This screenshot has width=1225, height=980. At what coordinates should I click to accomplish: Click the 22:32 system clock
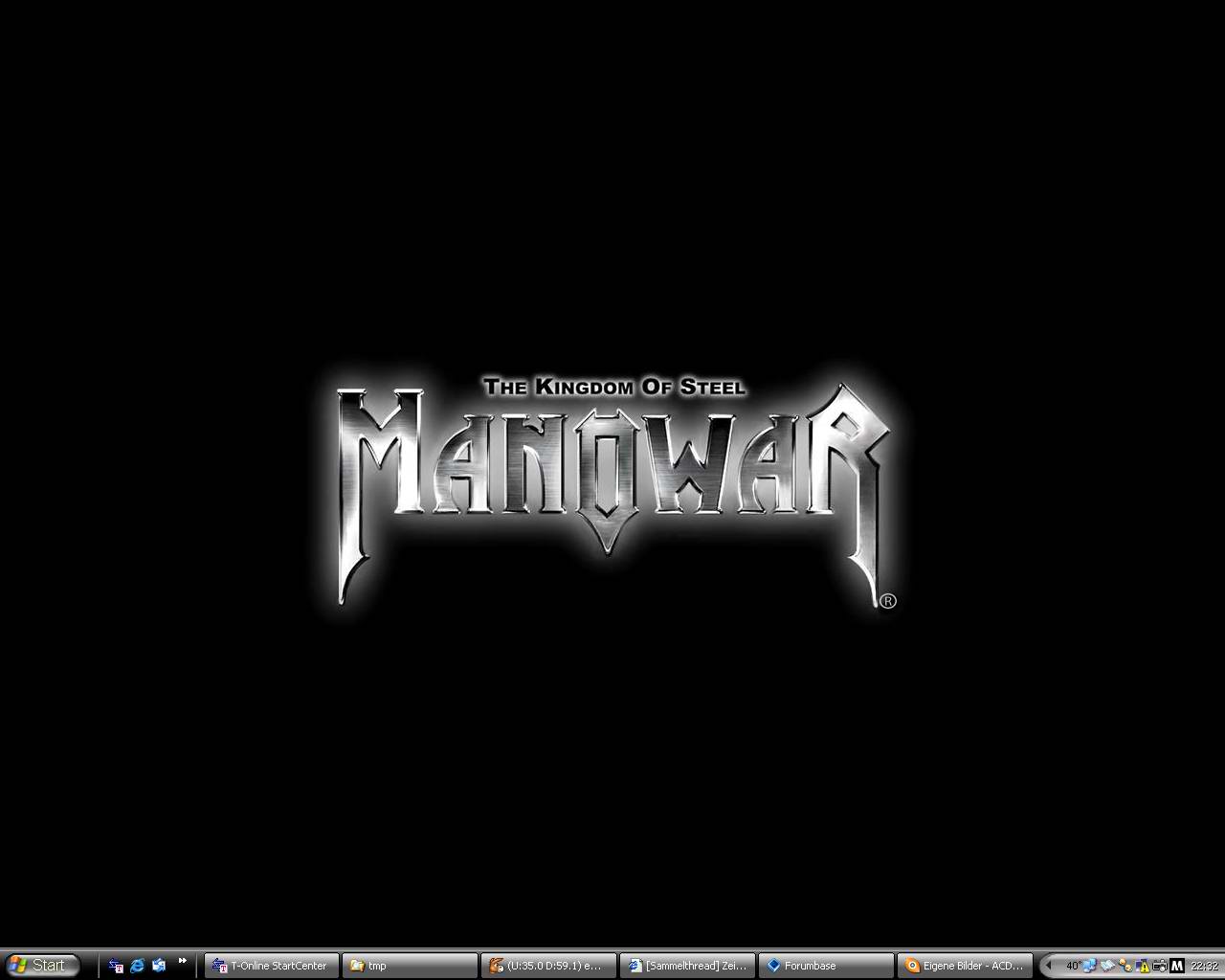tap(1205, 966)
